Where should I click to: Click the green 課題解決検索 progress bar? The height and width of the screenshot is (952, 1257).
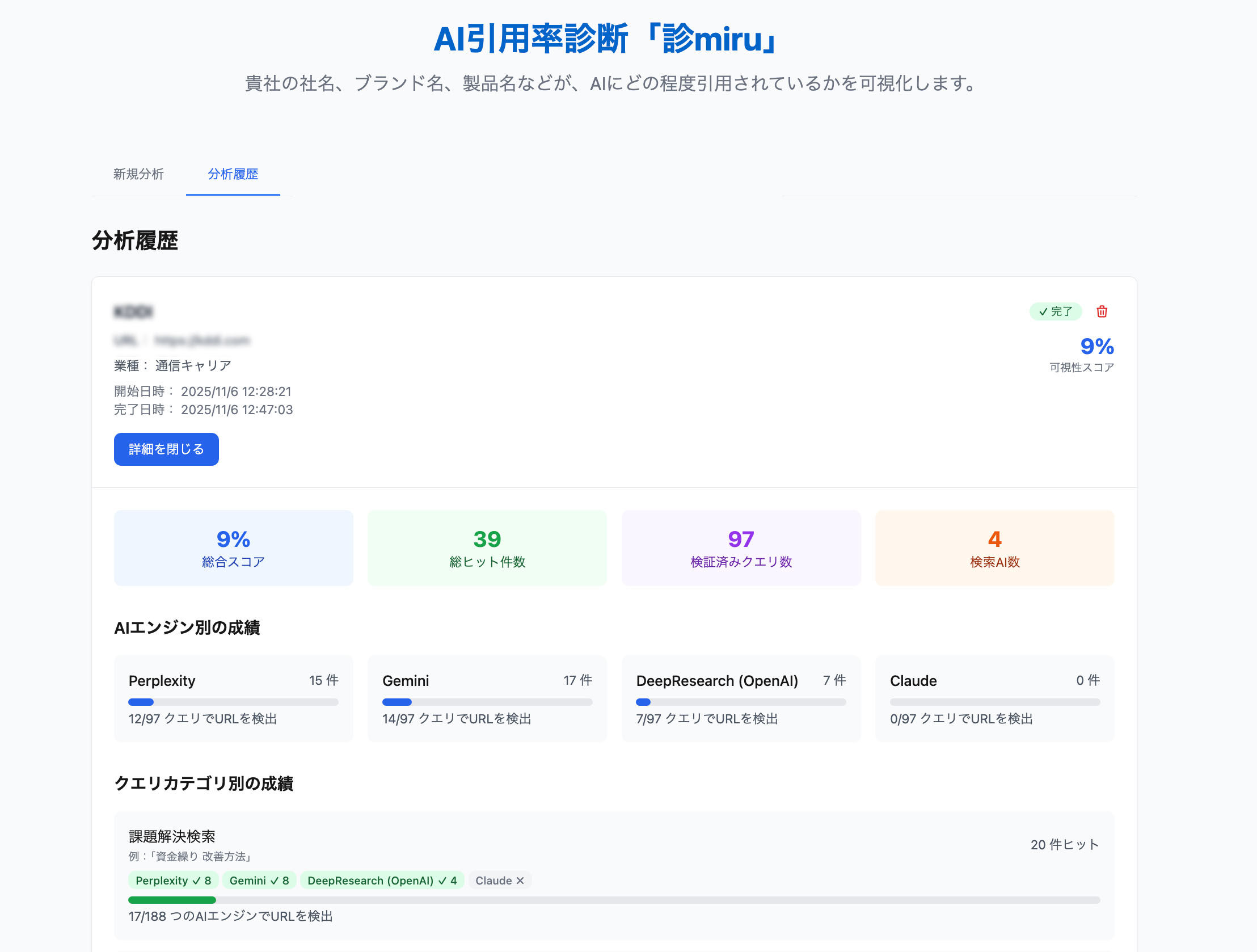pyautogui.click(x=172, y=900)
